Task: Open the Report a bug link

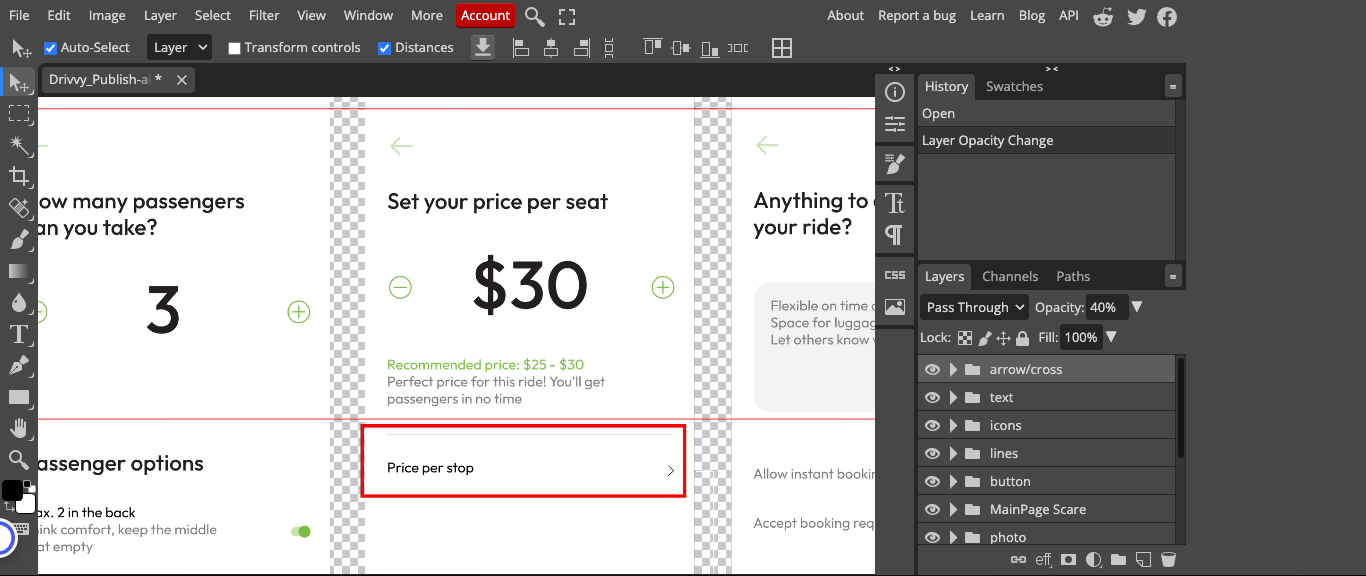Action: click(x=917, y=15)
